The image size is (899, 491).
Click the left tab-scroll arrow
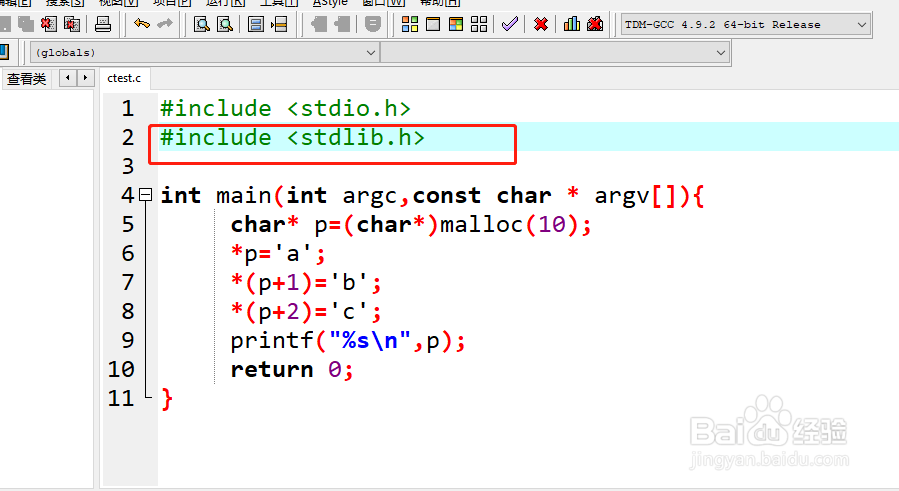(x=68, y=77)
